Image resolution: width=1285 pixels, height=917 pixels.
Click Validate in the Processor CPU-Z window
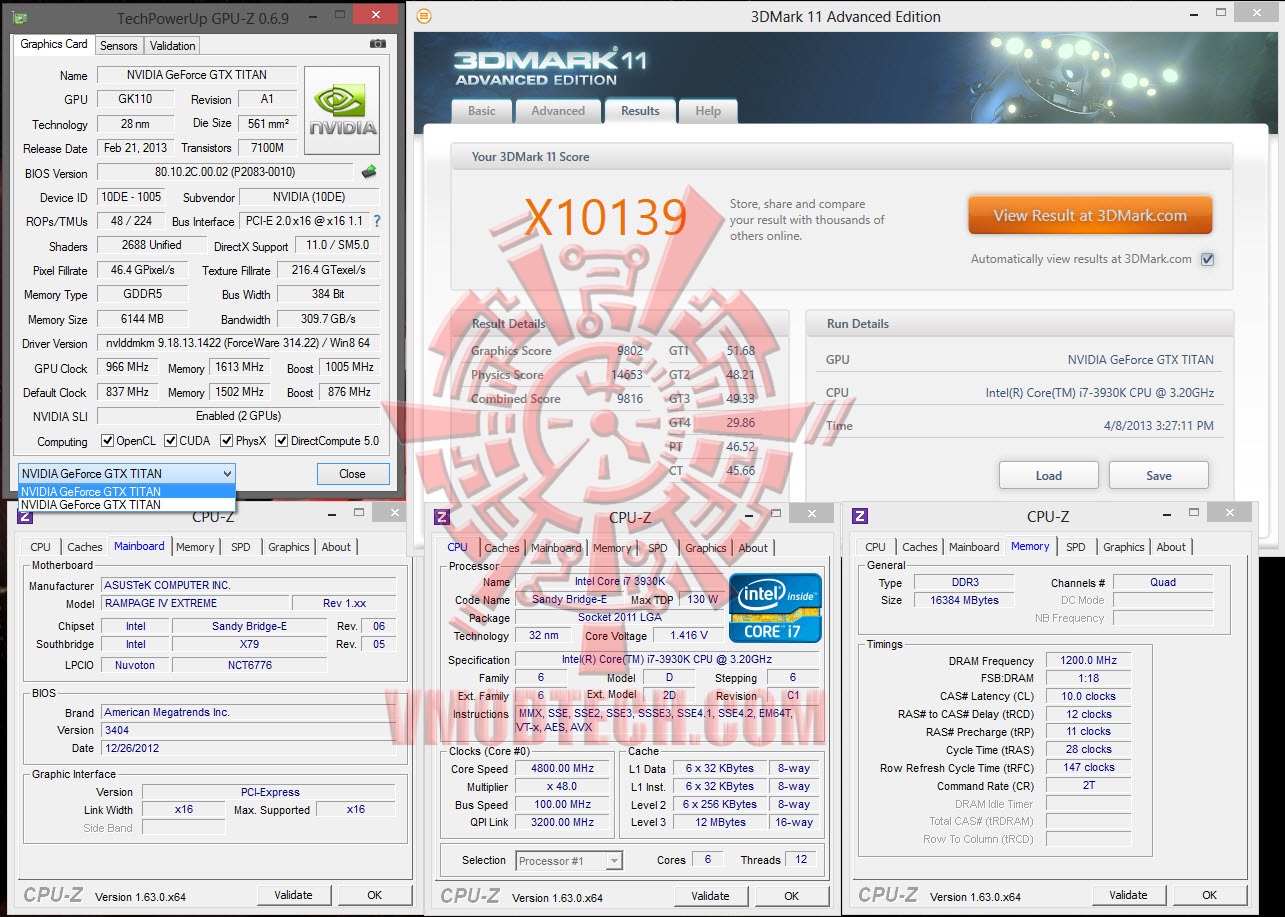pyautogui.click(x=710, y=896)
